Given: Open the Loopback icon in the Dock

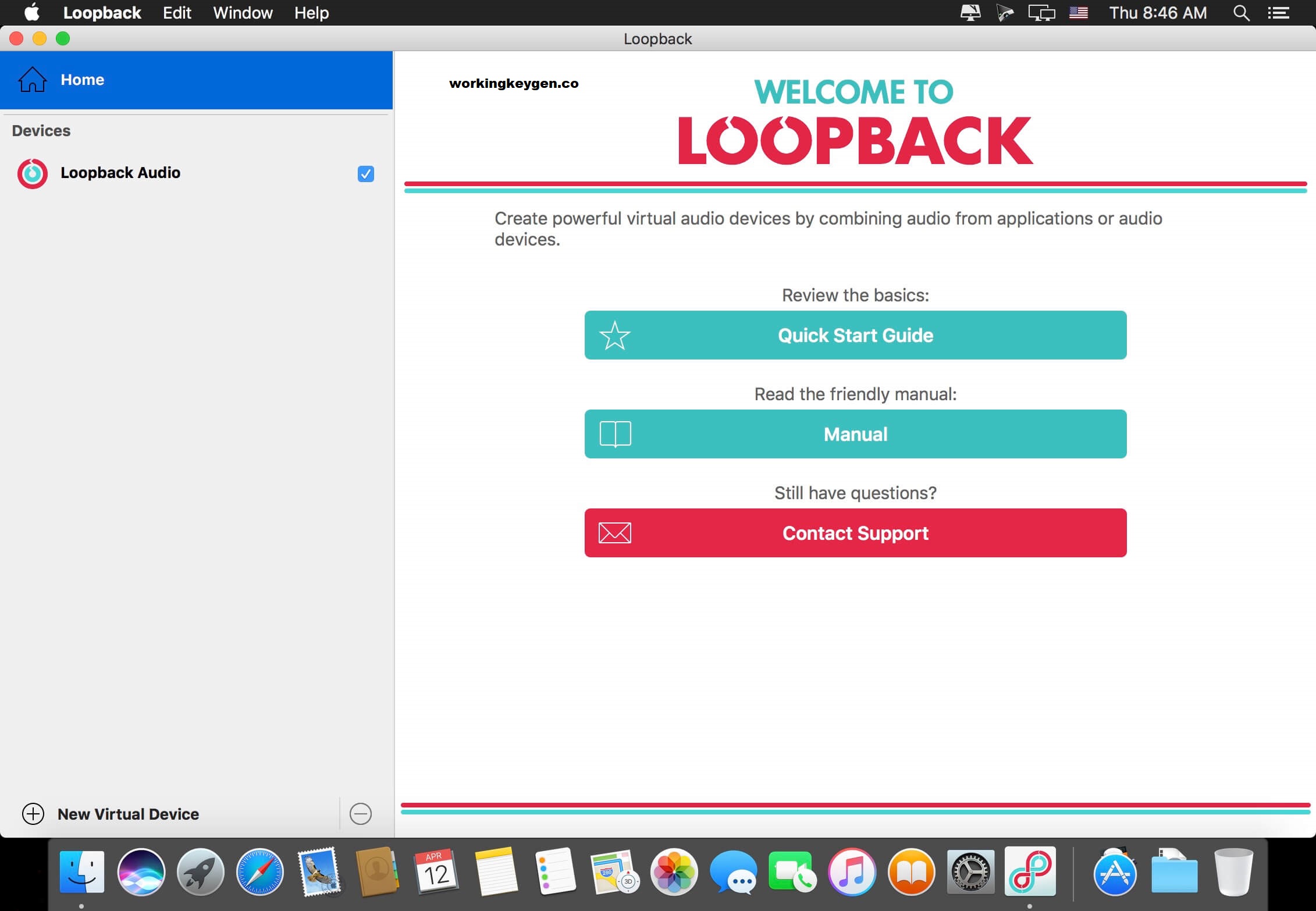Looking at the screenshot, I should coord(1031,873).
